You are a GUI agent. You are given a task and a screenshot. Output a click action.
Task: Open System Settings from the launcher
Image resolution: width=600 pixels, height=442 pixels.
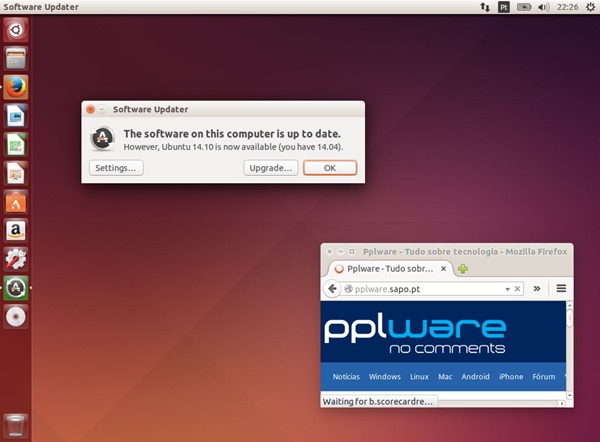click(x=16, y=259)
